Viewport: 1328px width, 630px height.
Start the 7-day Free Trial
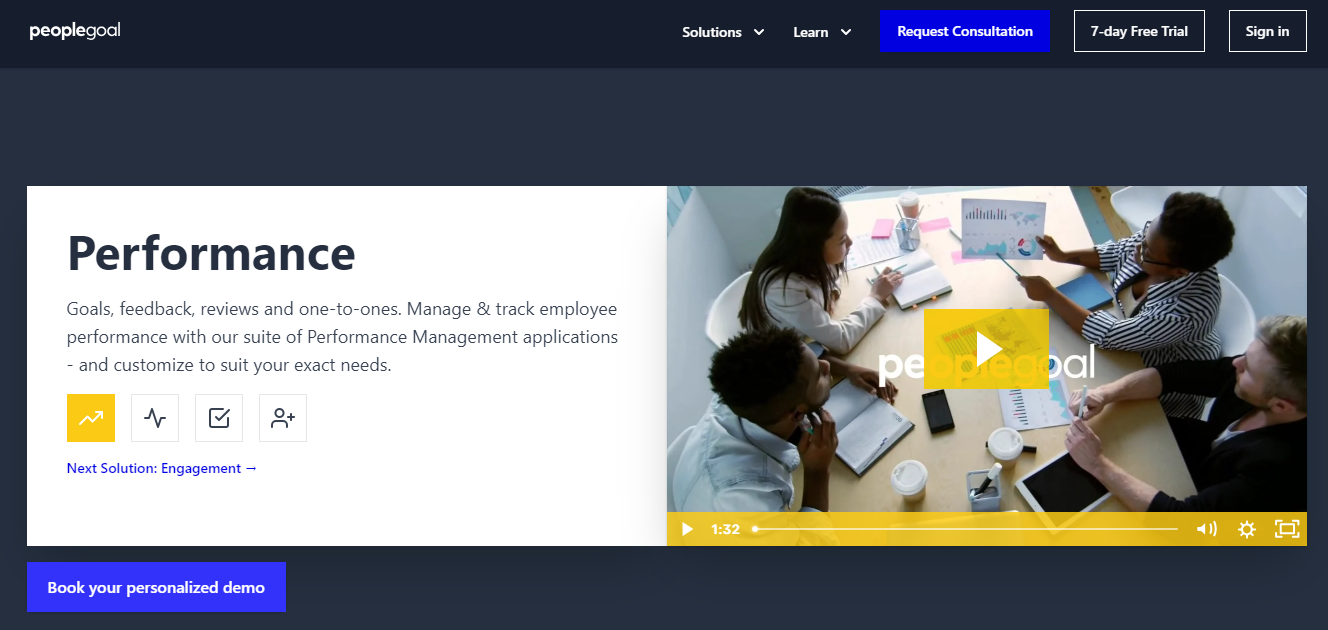click(1139, 31)
